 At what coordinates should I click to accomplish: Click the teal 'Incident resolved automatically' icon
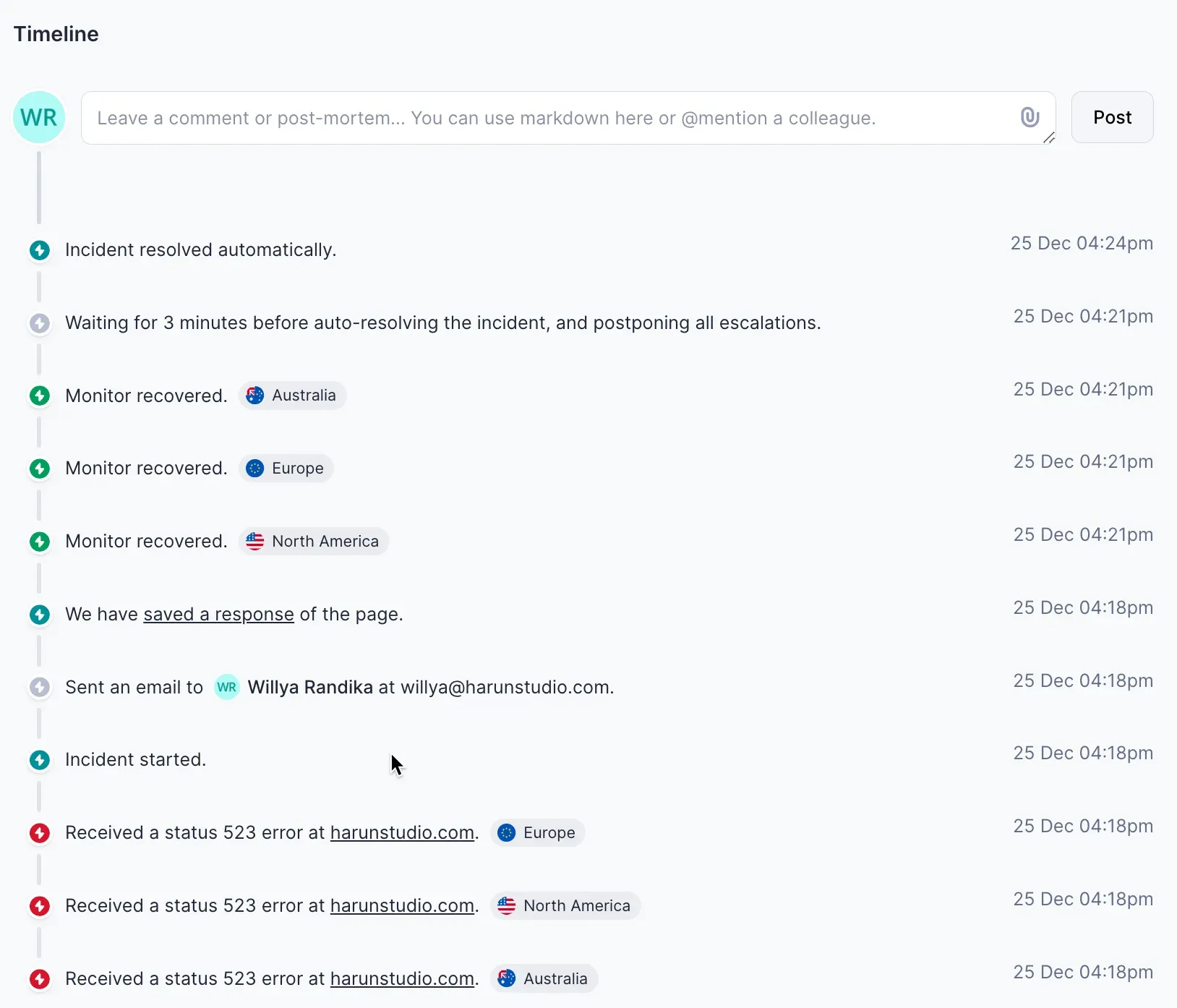(x=40, y=251)
